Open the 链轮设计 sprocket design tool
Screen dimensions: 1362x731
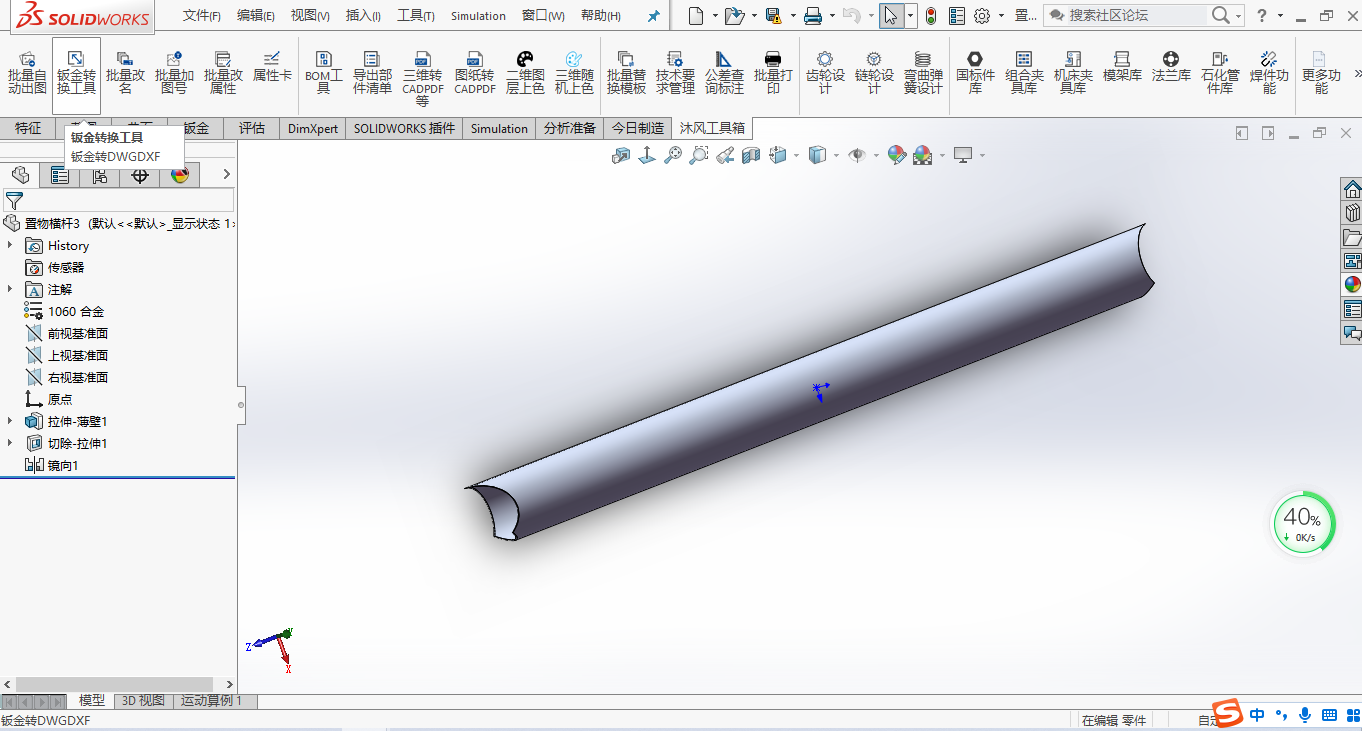(874, 75)
